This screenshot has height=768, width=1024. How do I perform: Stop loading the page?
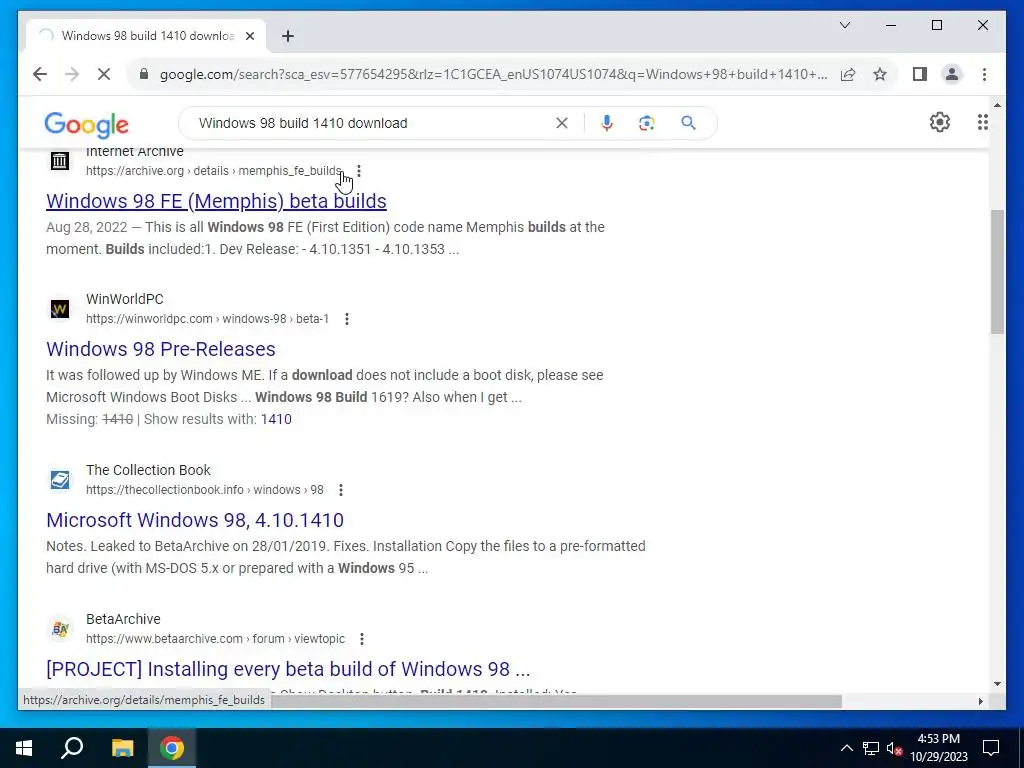coord(104,74)
